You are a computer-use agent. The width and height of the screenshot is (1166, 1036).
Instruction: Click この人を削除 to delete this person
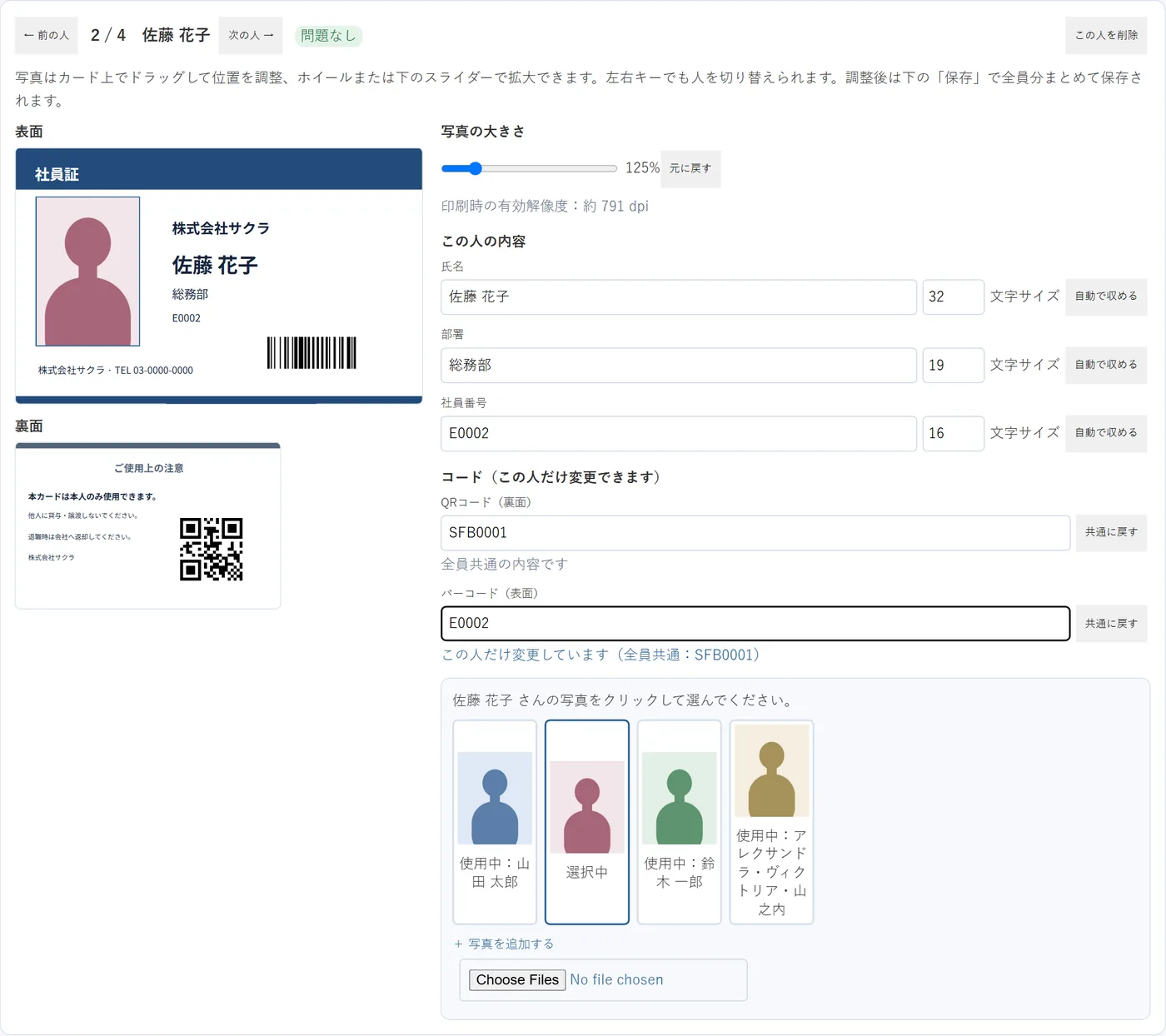pyautogui.click(x=1106, y=35)
